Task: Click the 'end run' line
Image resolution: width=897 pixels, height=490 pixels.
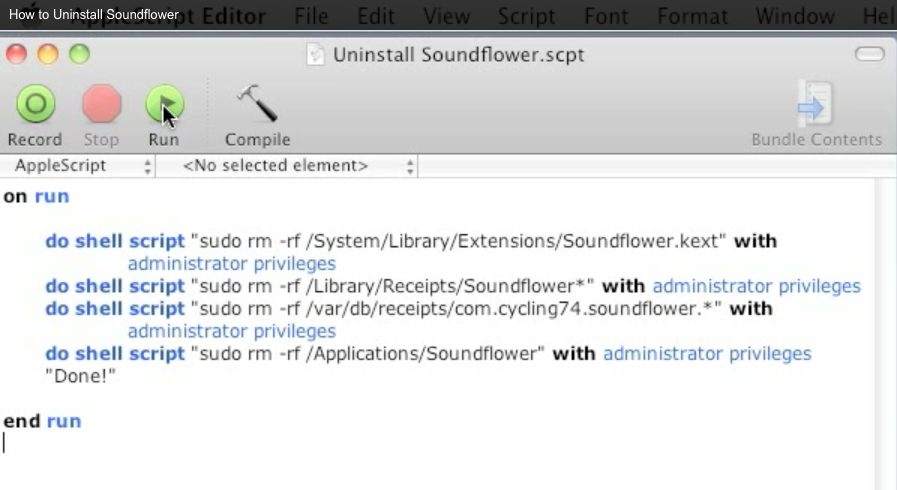Action: pyautogui.click(x=42, y=421)
